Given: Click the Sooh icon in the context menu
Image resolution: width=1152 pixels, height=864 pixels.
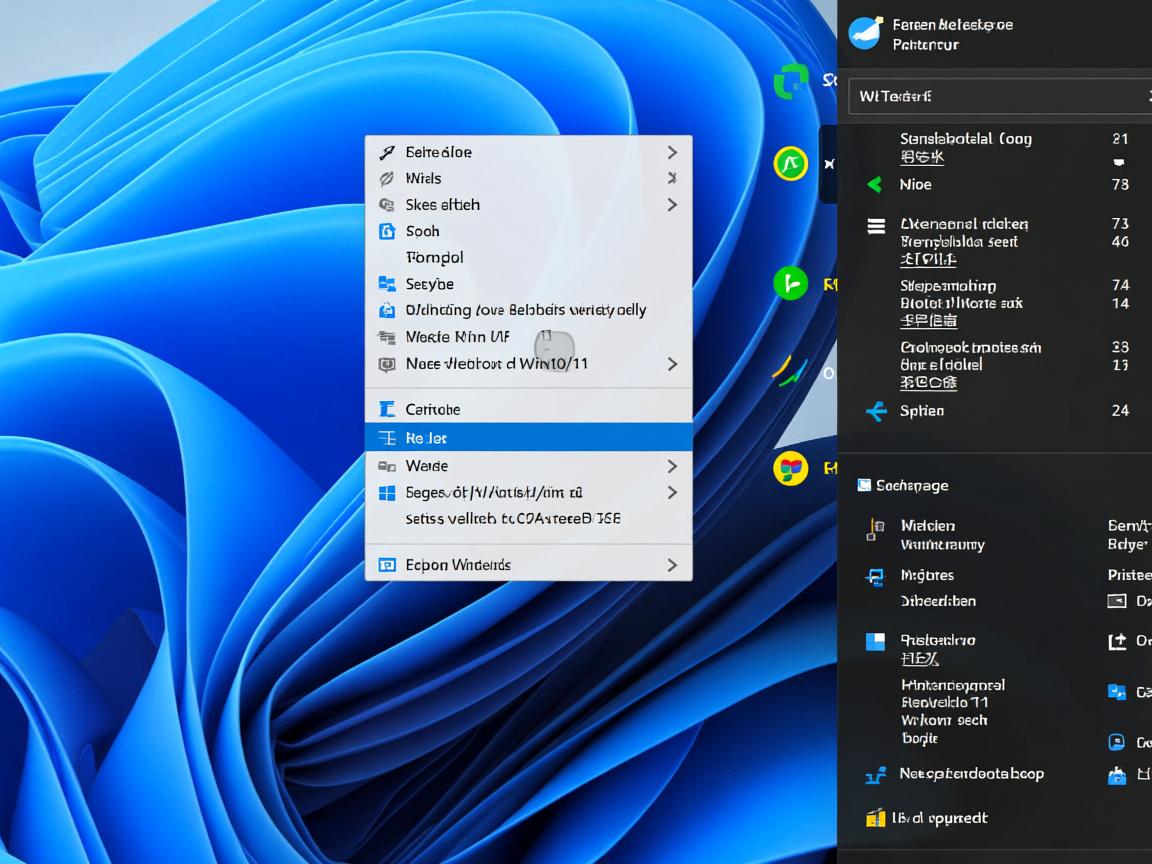Looking at the screenshot, I should (x=387, y=231).
